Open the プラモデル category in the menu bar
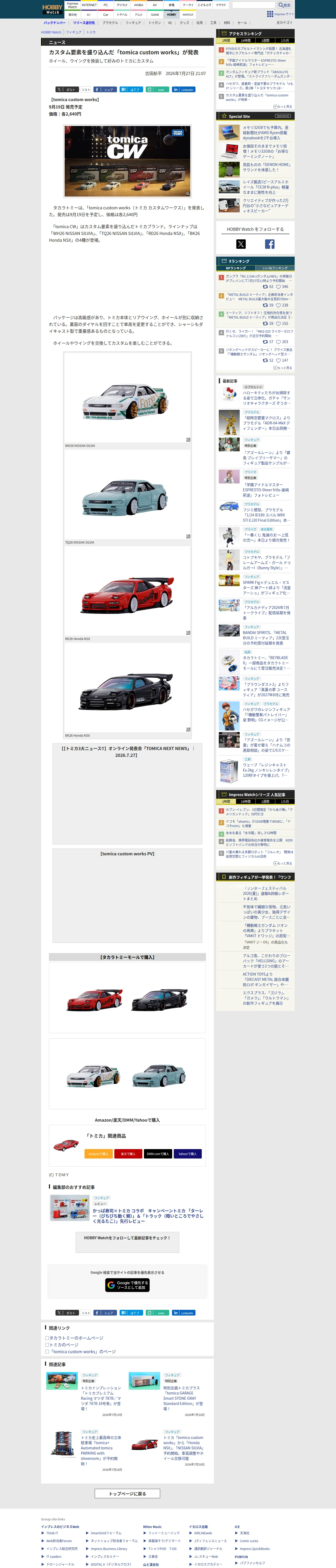Viewport: 336px width, 1568px height. coord(110,22)
